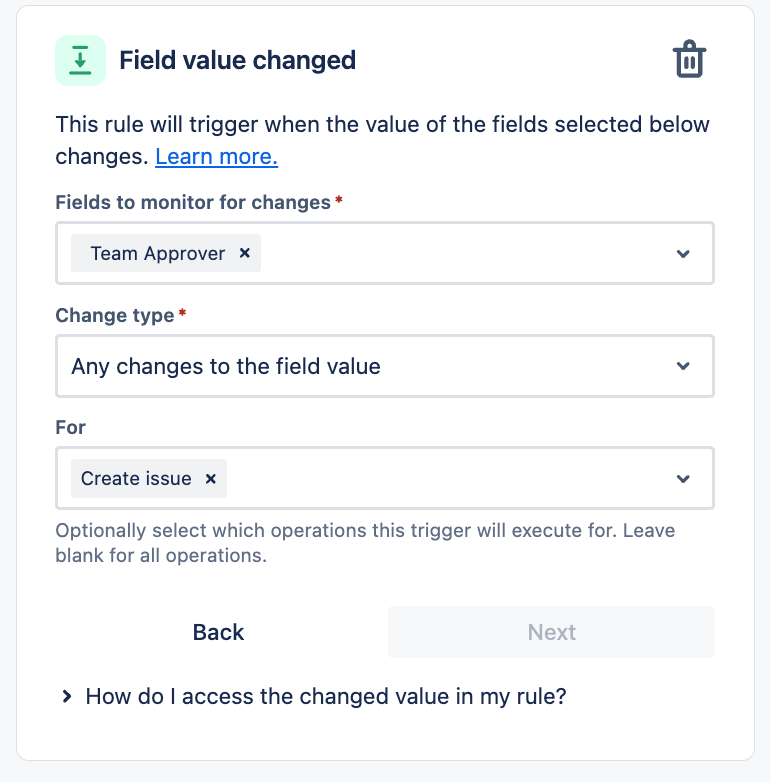The width and height of the screenshot is (770, 782).
Task: Remove the Team Approver tag
Action: click(244, 253)
